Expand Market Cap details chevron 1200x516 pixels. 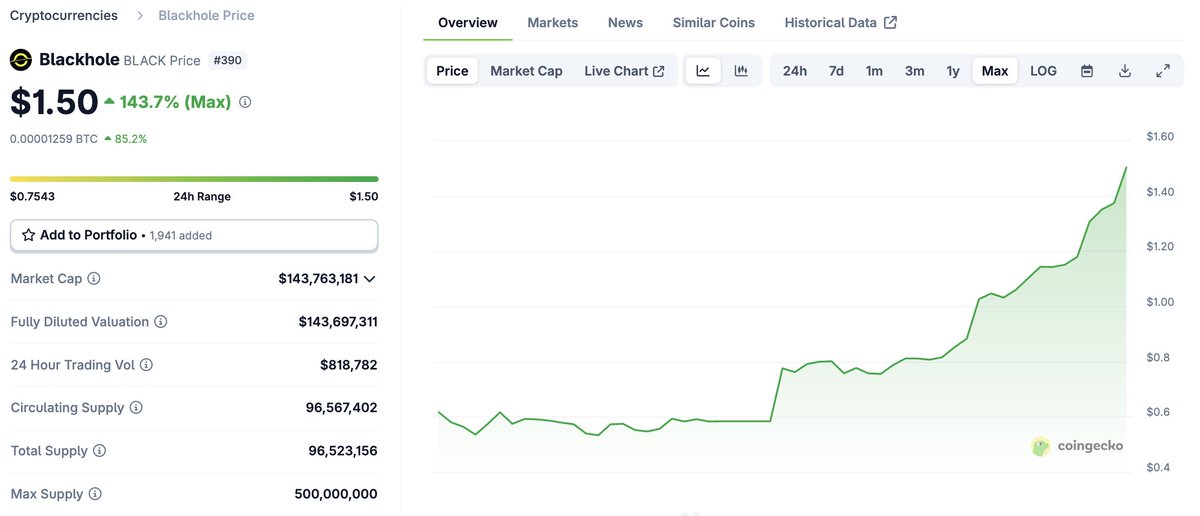click(x=370, y=279)
